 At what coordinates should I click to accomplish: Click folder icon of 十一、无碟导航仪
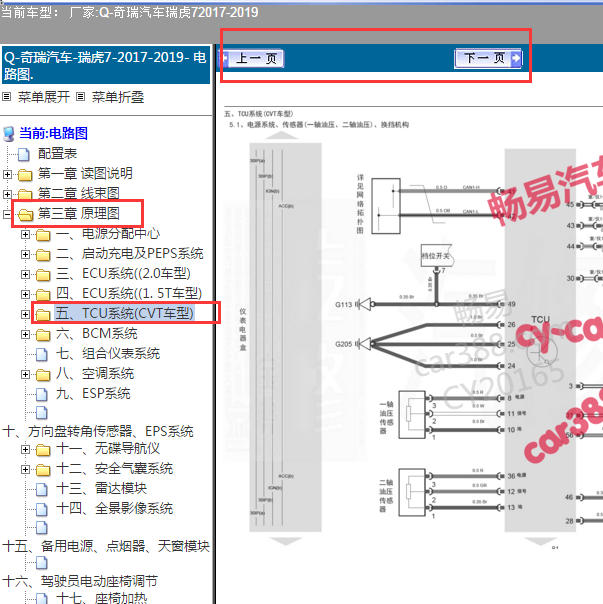(x=43, y=450)
